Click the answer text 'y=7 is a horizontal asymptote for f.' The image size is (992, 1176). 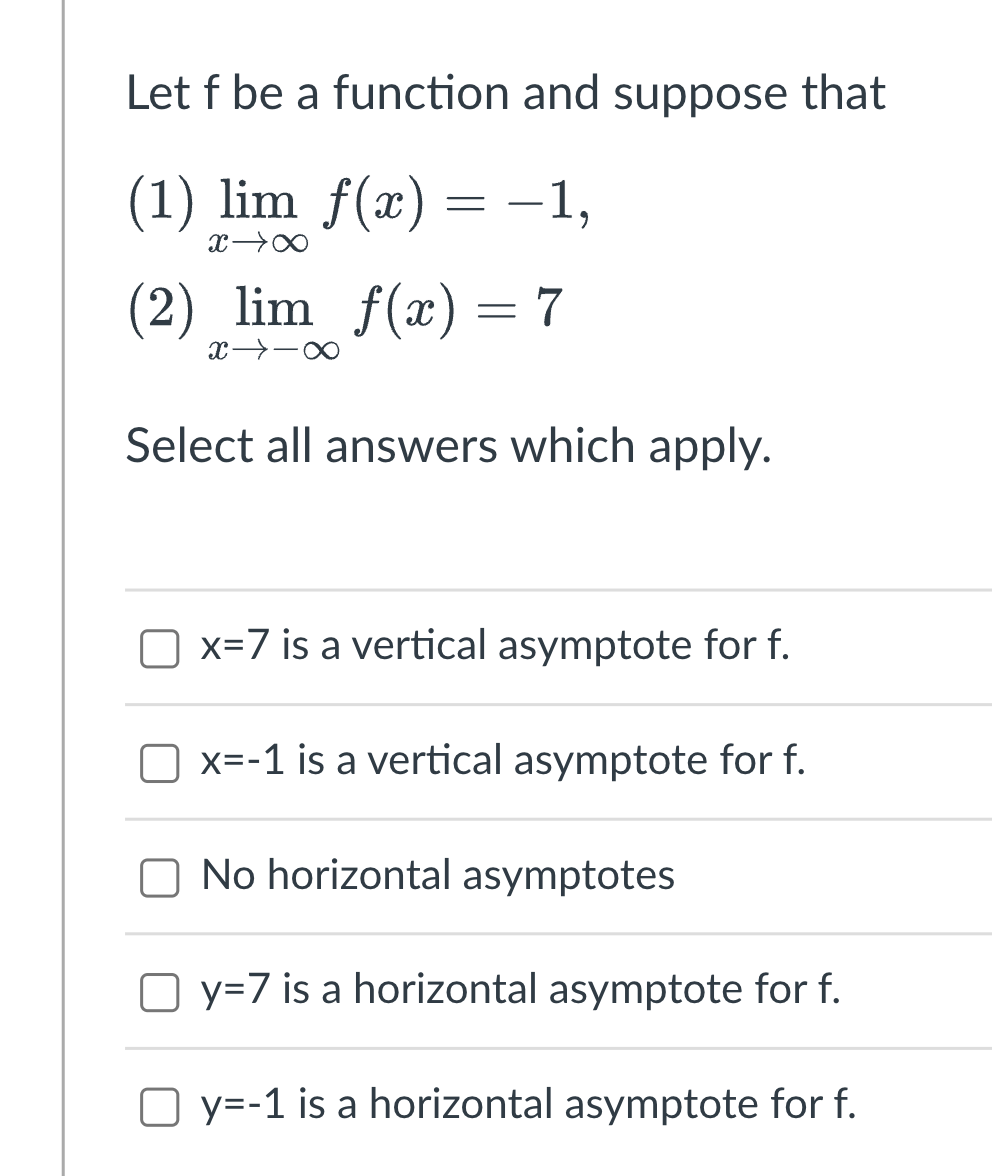[520, 989]
